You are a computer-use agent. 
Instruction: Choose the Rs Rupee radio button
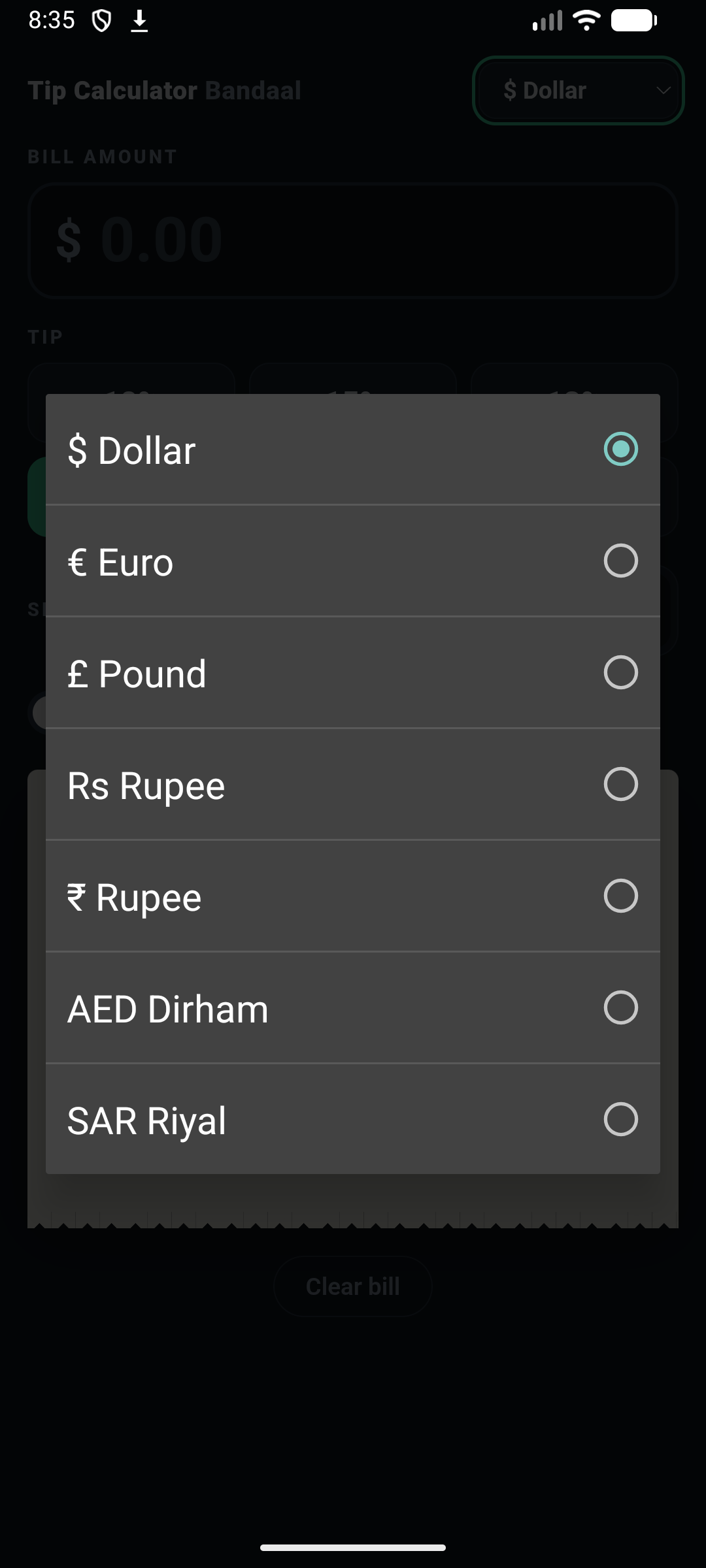click(620, 785)
